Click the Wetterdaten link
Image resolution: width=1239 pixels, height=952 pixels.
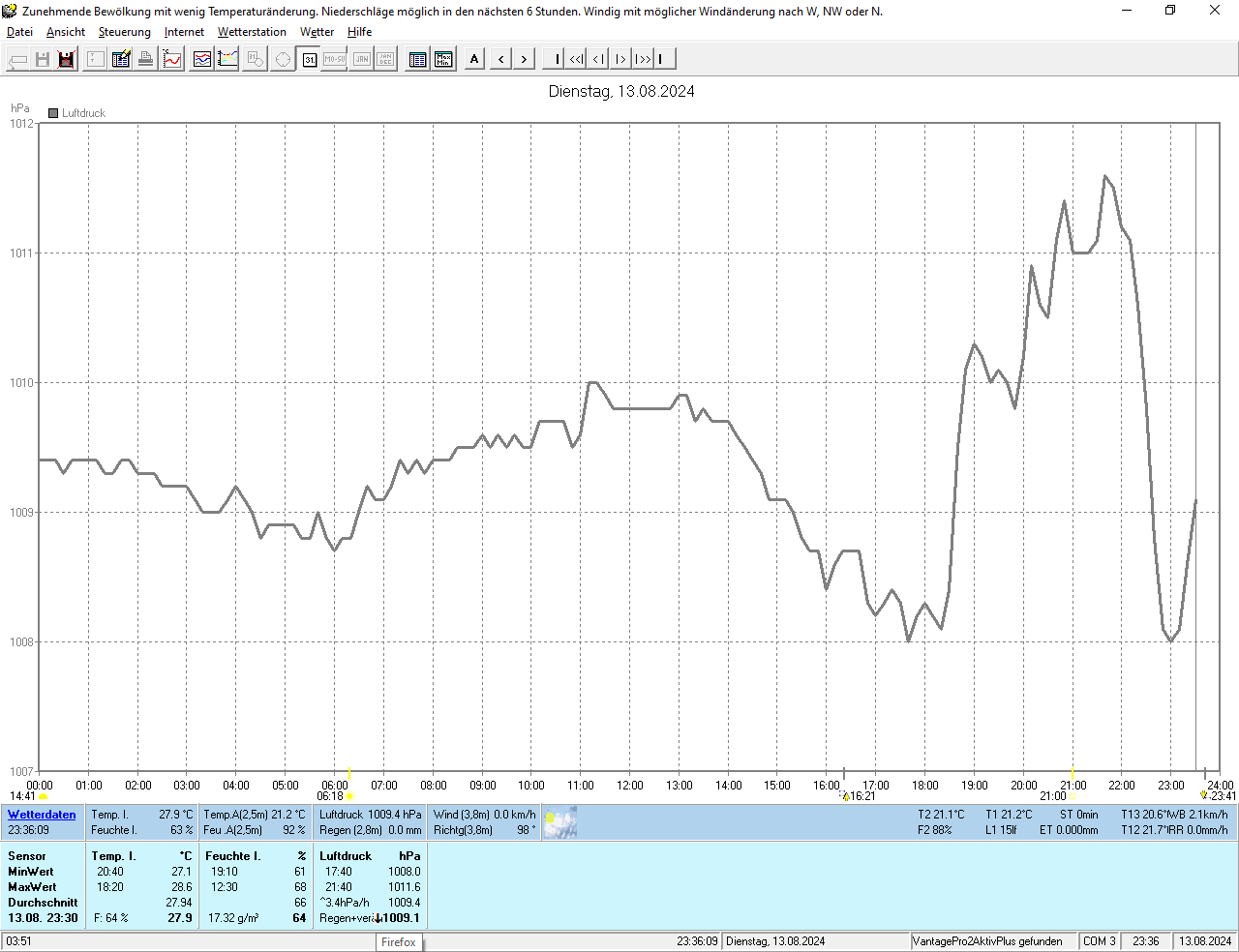coord(42,815)
